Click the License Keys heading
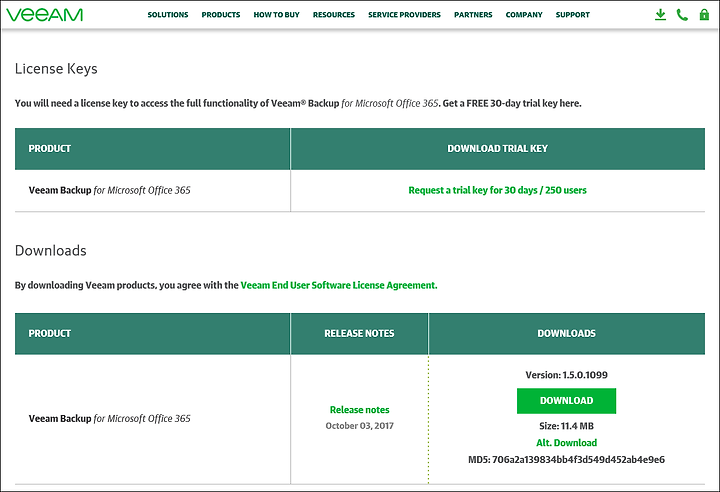Image resolution: width=720 pixels, height=492 pixels. coord(56,69)
